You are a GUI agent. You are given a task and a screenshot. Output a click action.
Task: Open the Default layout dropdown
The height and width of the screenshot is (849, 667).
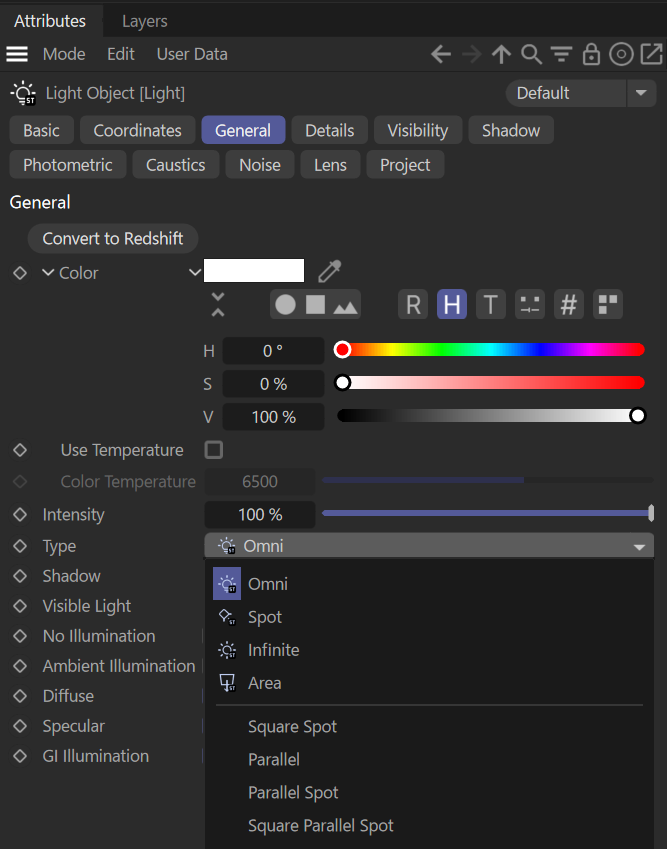pyautogui.click(x=580, y=93)
